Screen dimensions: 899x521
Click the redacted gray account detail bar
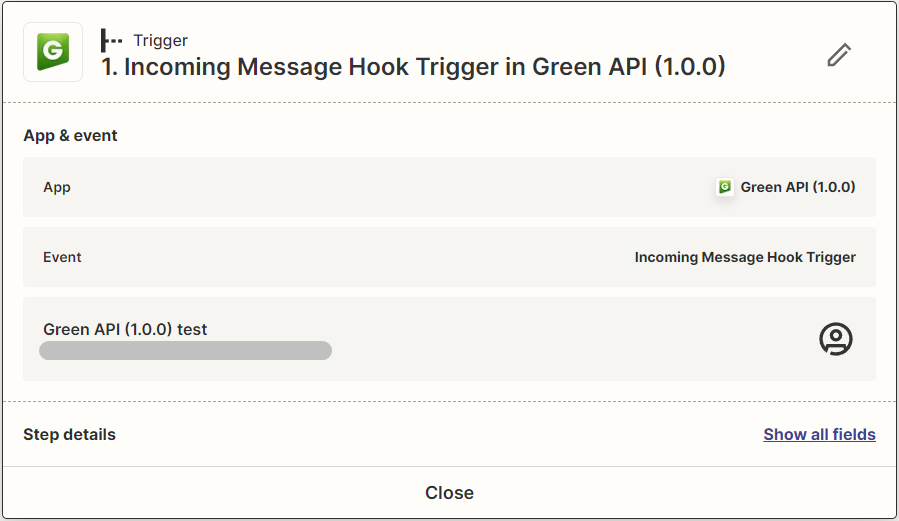pos(185,350)
